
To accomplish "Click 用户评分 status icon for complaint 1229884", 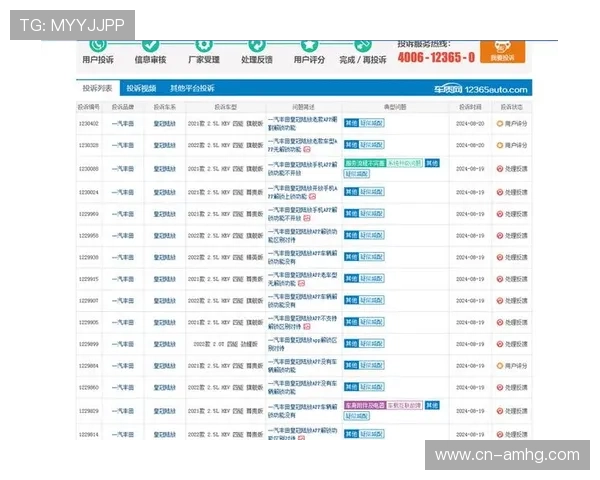I will click(x=499, y=366).
